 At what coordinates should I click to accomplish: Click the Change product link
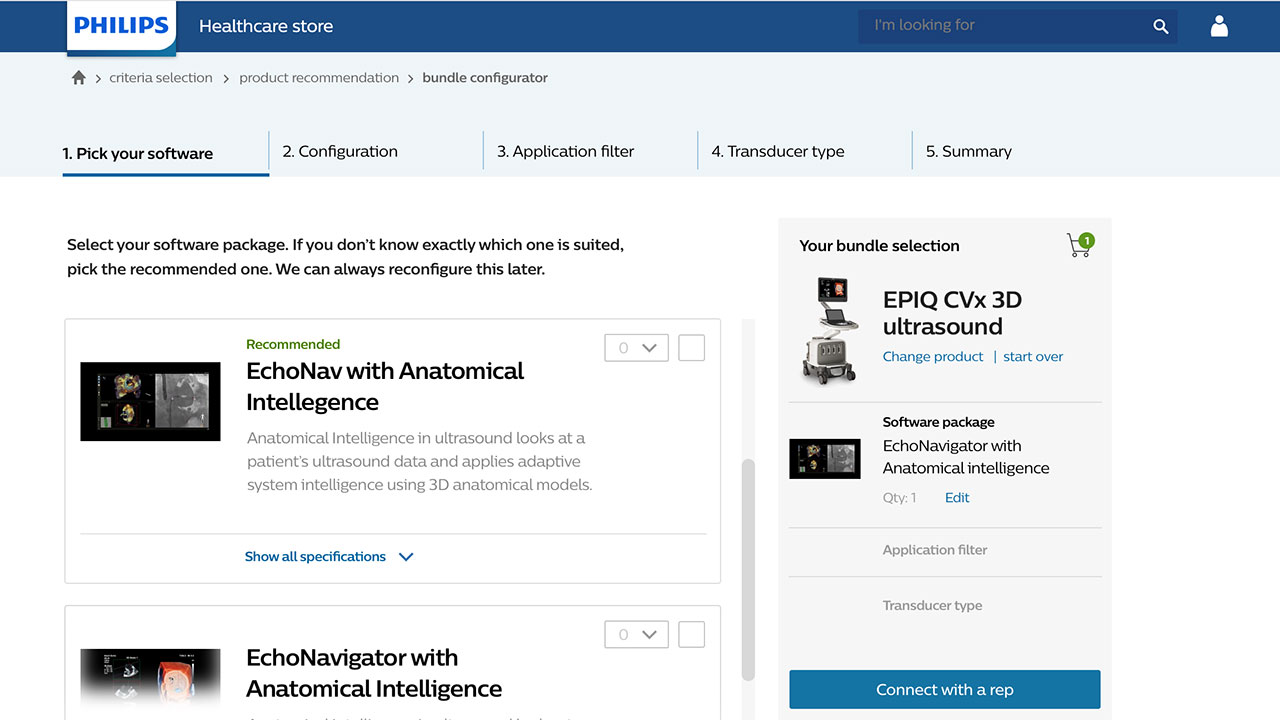(x=932, y=357)
